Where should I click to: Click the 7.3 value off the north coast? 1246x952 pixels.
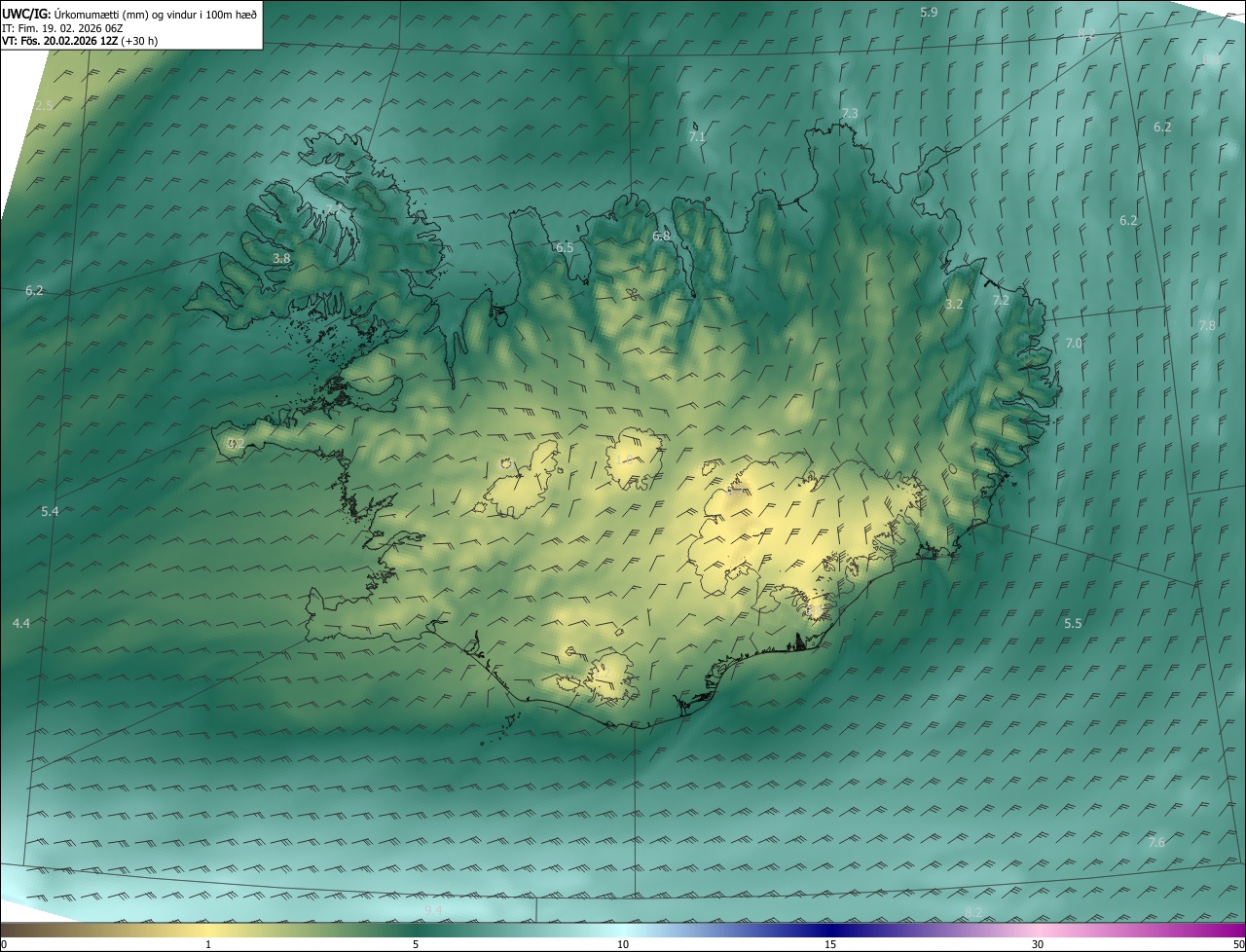point(850,114)
